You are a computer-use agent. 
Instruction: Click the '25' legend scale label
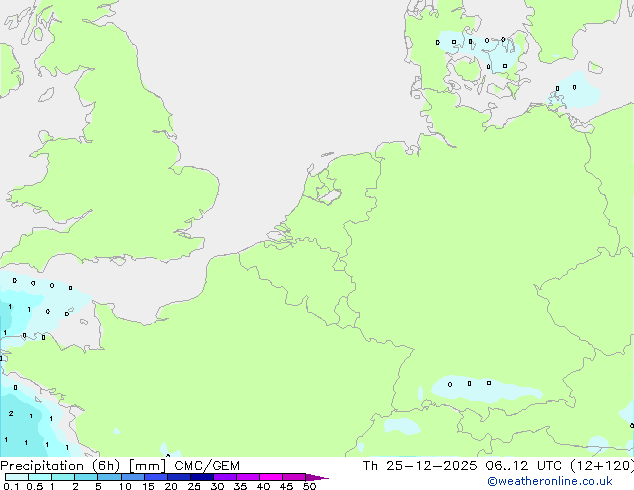pos(194,486)
